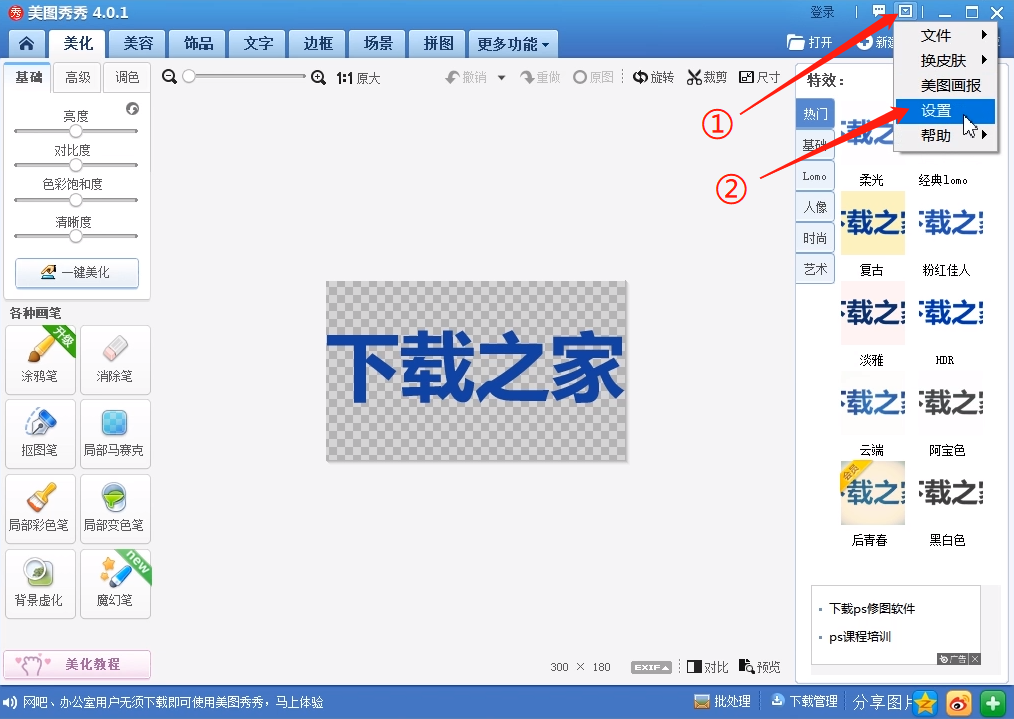Switch to the 文字 tab
1014x719 pixels.
(257, 43)
